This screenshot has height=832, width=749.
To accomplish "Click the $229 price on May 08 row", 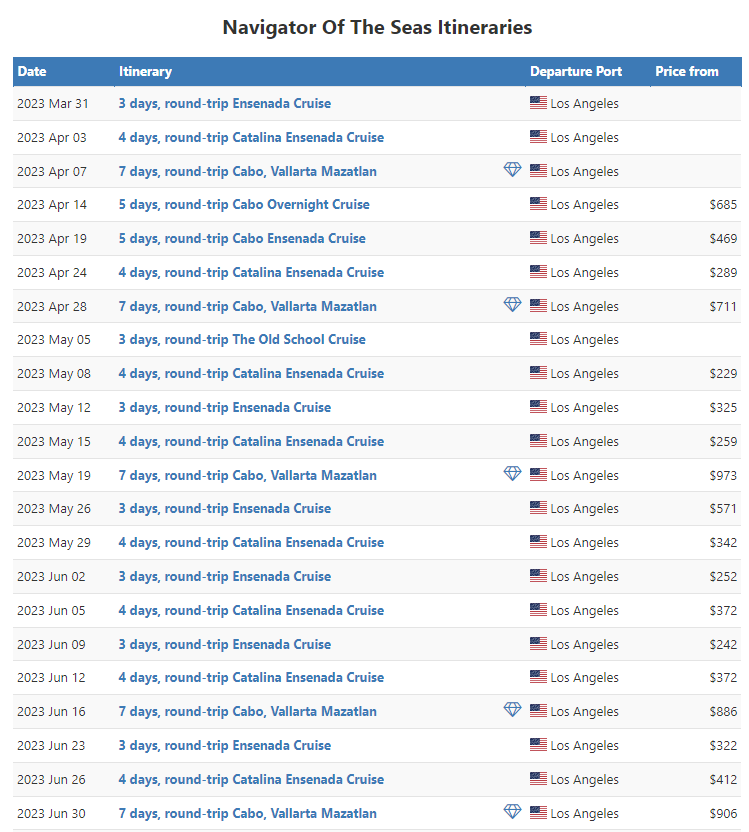I will point(723,374).
